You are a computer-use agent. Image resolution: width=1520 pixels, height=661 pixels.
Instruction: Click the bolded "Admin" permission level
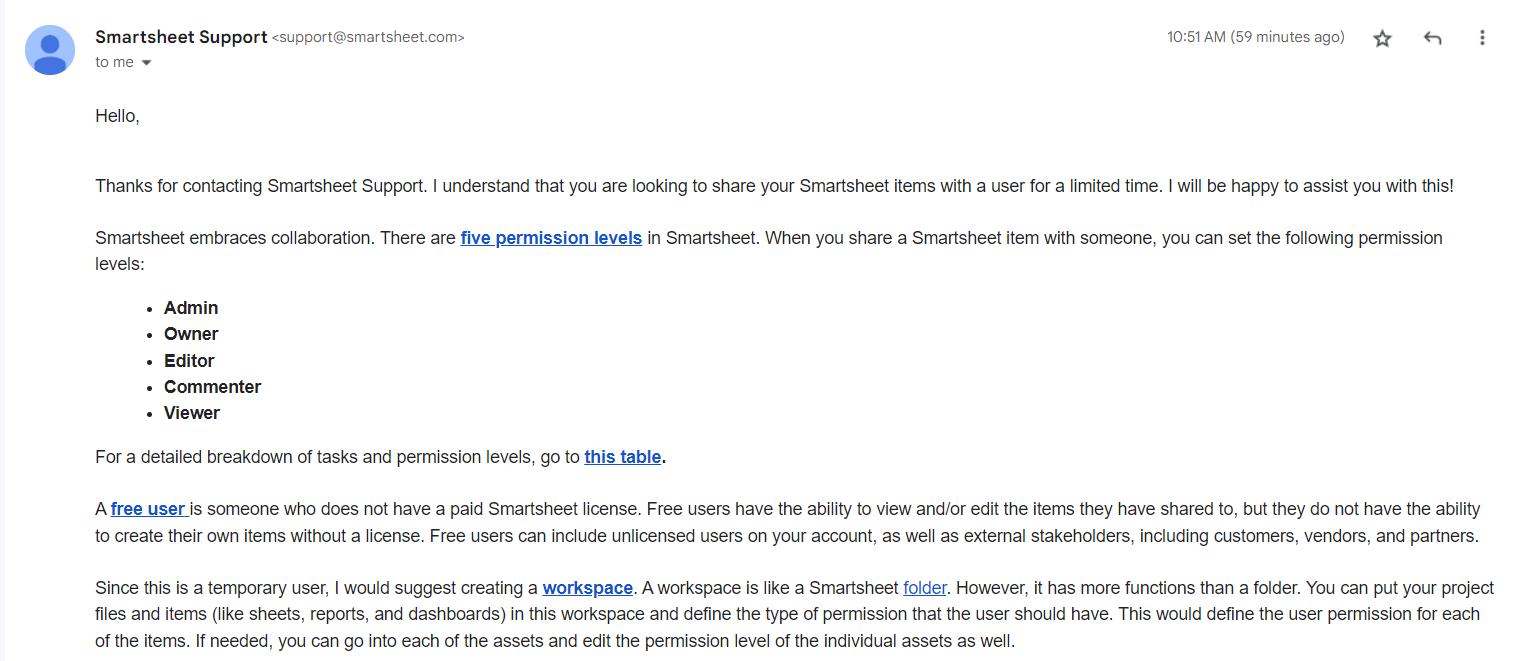point(191,308)
